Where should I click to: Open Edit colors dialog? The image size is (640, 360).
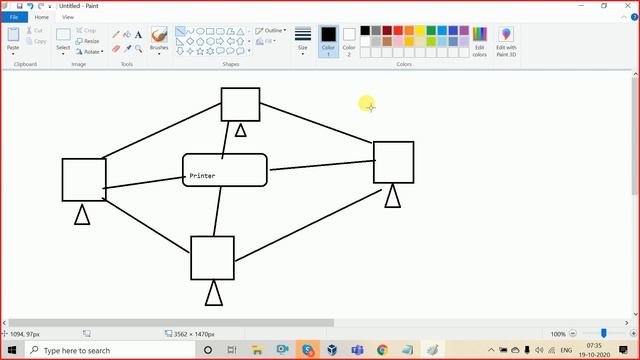point(480,41)
